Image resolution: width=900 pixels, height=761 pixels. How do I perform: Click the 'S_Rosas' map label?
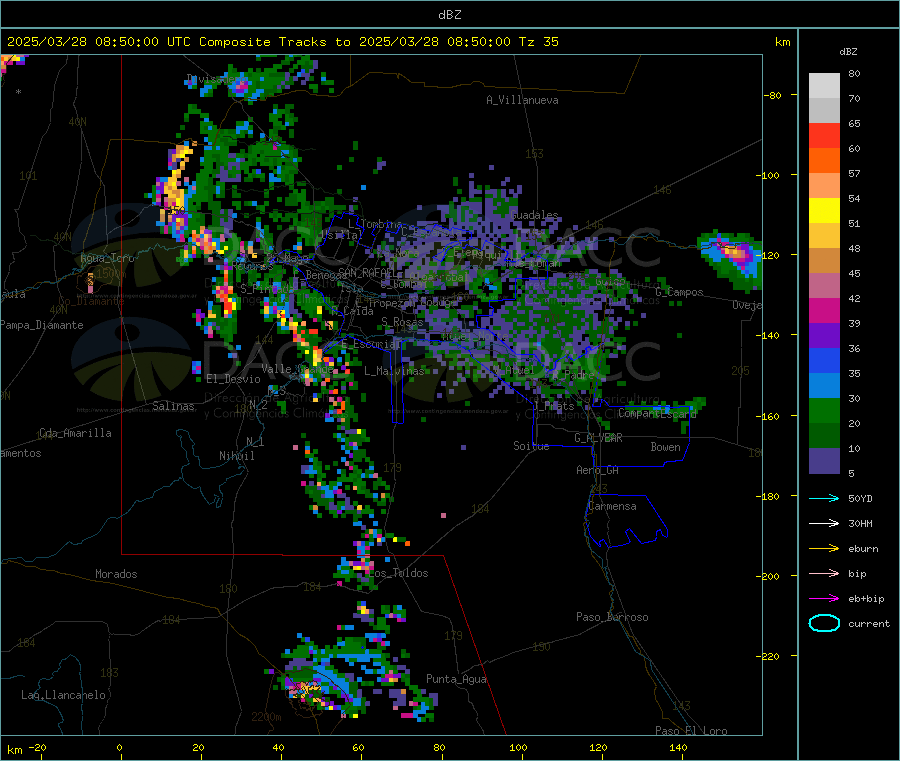pos(402,322)
